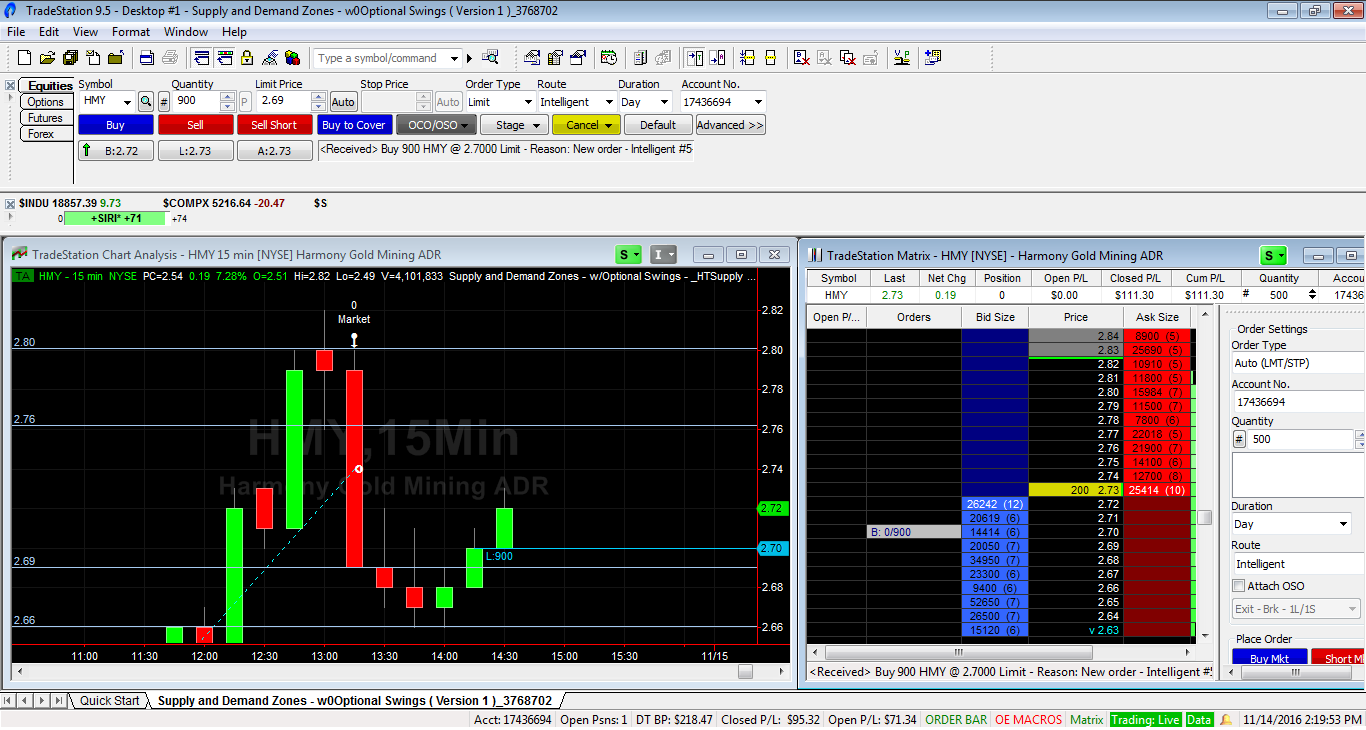The height and width of the screenshot is (730, 1366).
Task: Close the order bar with X box
Action: [10, 85]
